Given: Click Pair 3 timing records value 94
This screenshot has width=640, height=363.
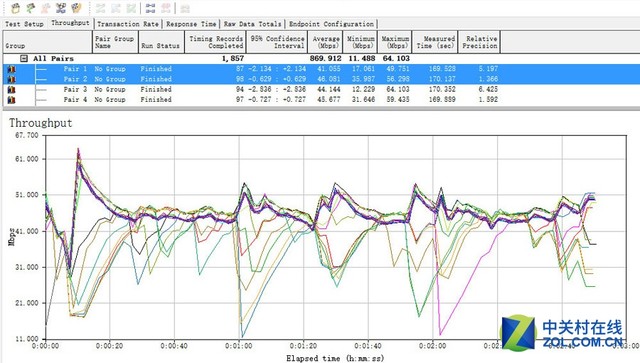Looking at the screenshot, I should pos(240,89).
